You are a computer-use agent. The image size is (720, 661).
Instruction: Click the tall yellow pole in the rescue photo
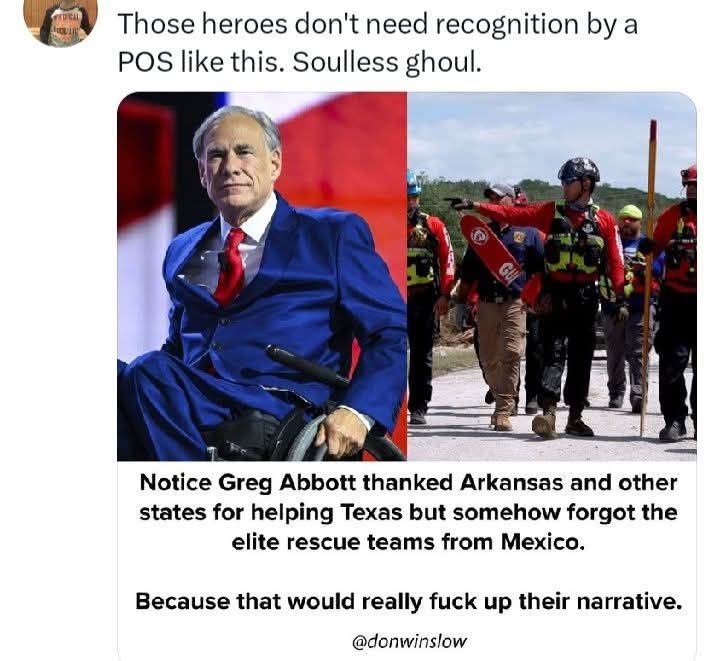[648, 278]
